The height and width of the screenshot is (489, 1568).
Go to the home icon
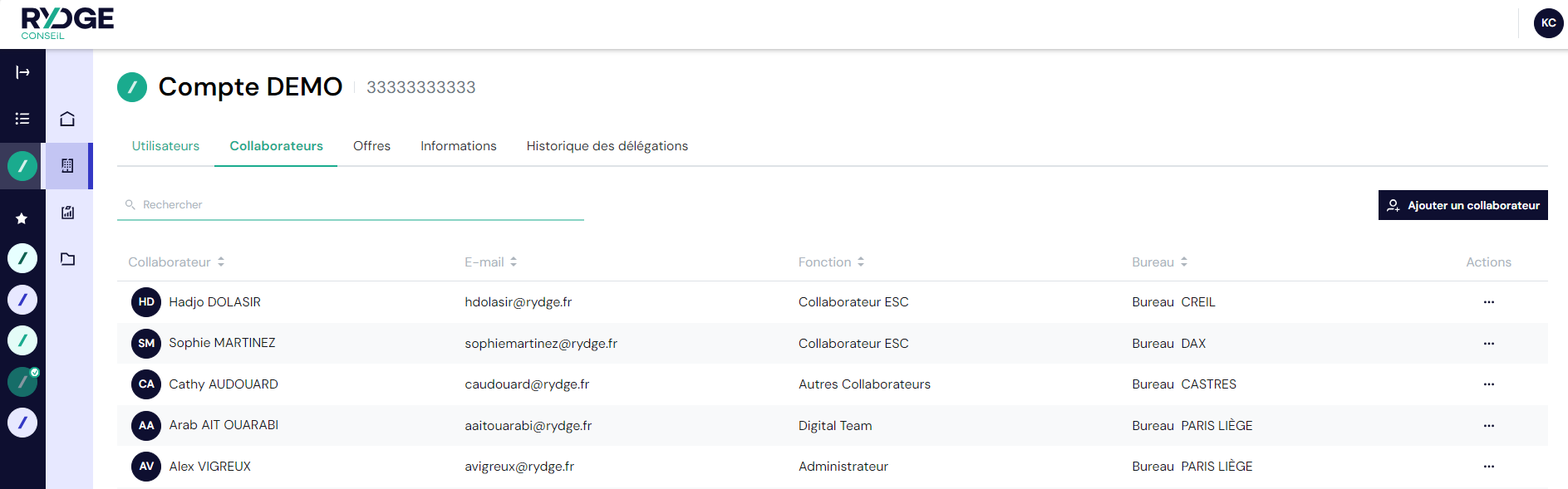tap(67, 119)
